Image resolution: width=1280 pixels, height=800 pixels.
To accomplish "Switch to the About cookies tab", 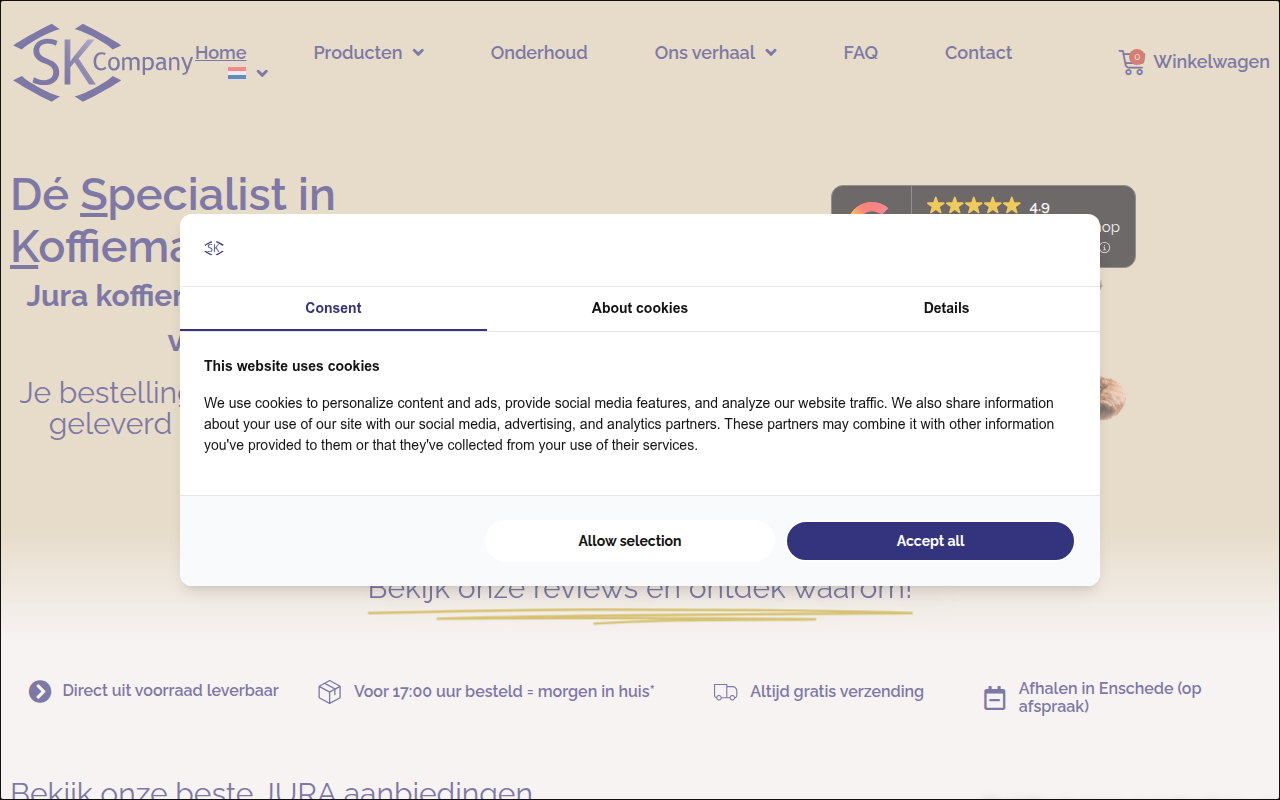I will pos(640,308).
